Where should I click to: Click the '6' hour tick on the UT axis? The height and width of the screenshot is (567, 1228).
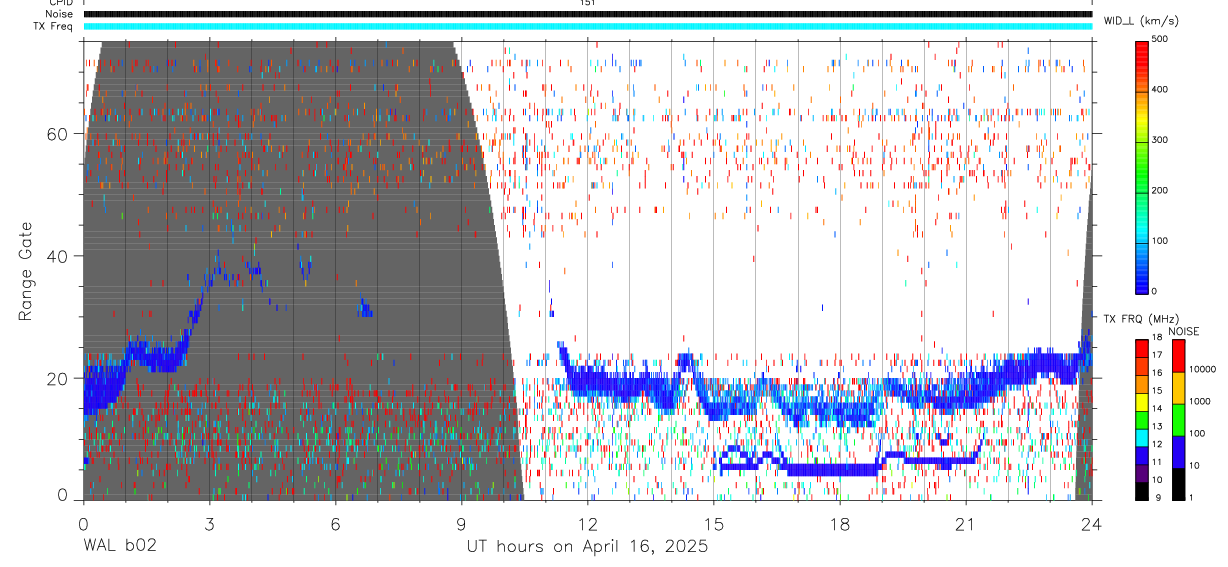(335, 523)
